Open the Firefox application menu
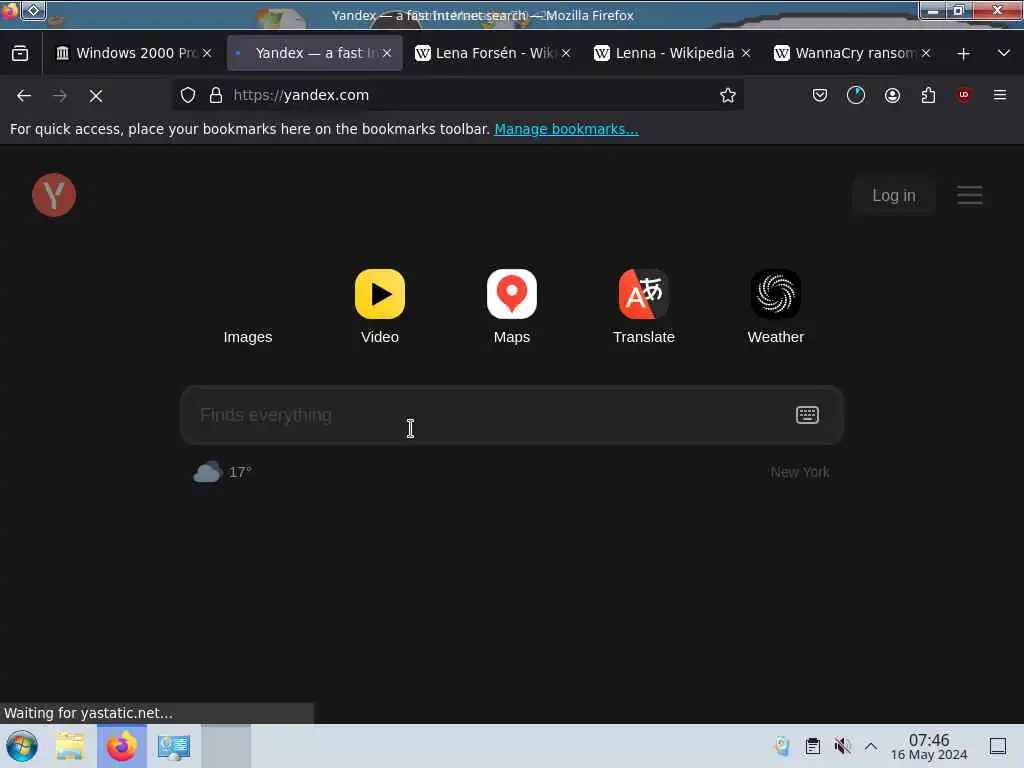 [1000, 95]
